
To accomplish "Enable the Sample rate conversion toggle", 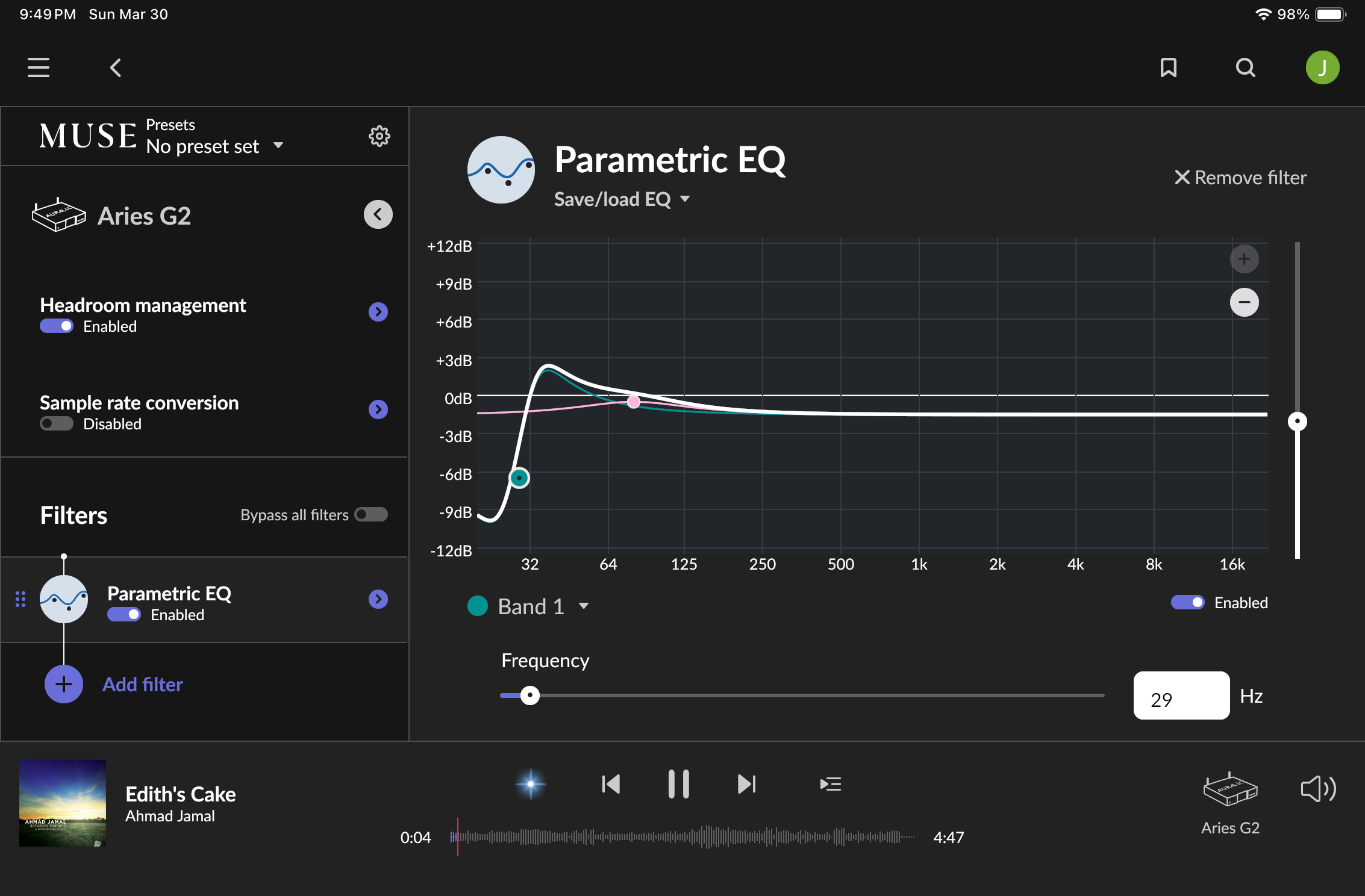I will (x=57, y=424).
